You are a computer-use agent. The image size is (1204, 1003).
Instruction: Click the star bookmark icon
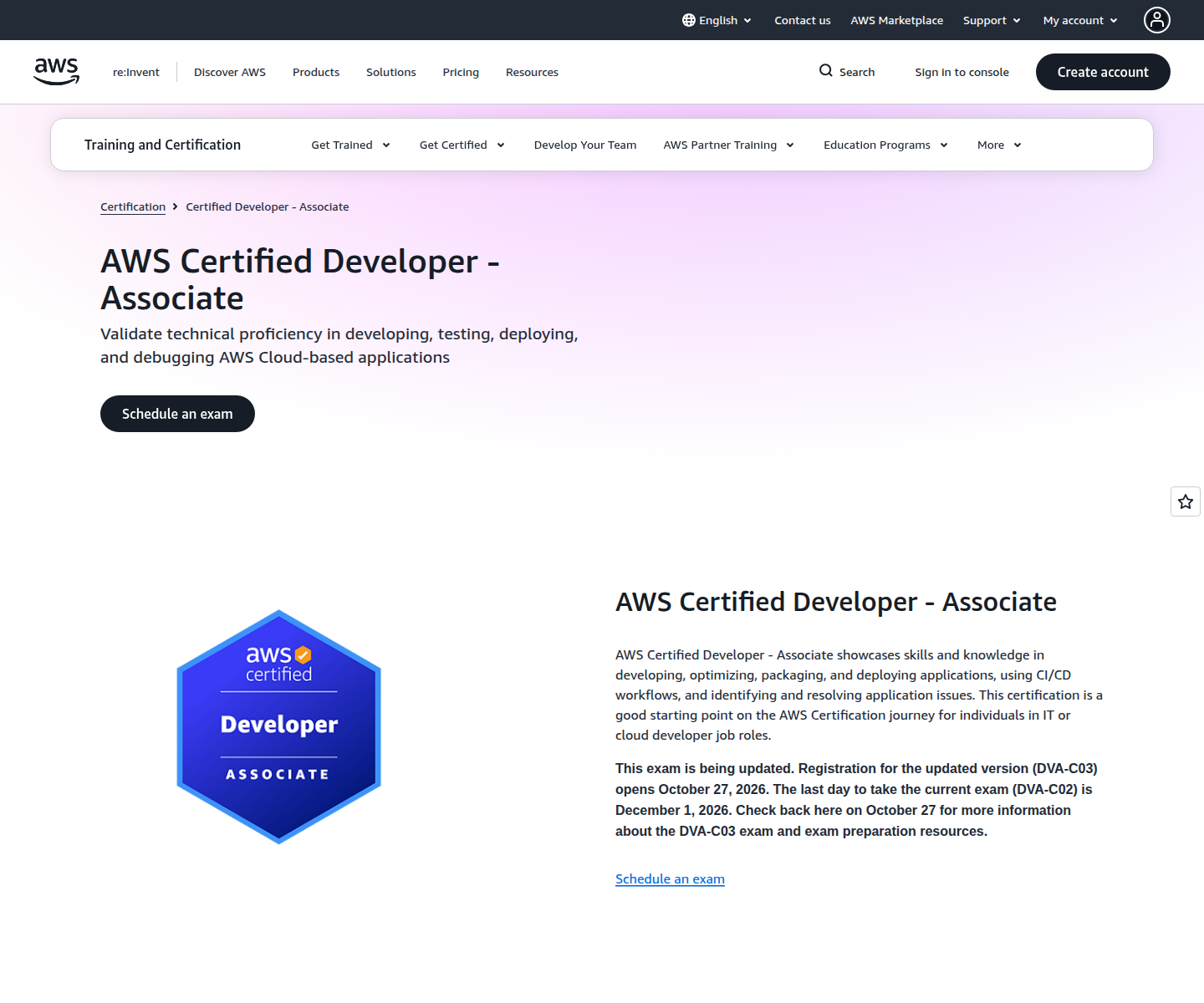pyautogui.click(x=1186, y=501)
